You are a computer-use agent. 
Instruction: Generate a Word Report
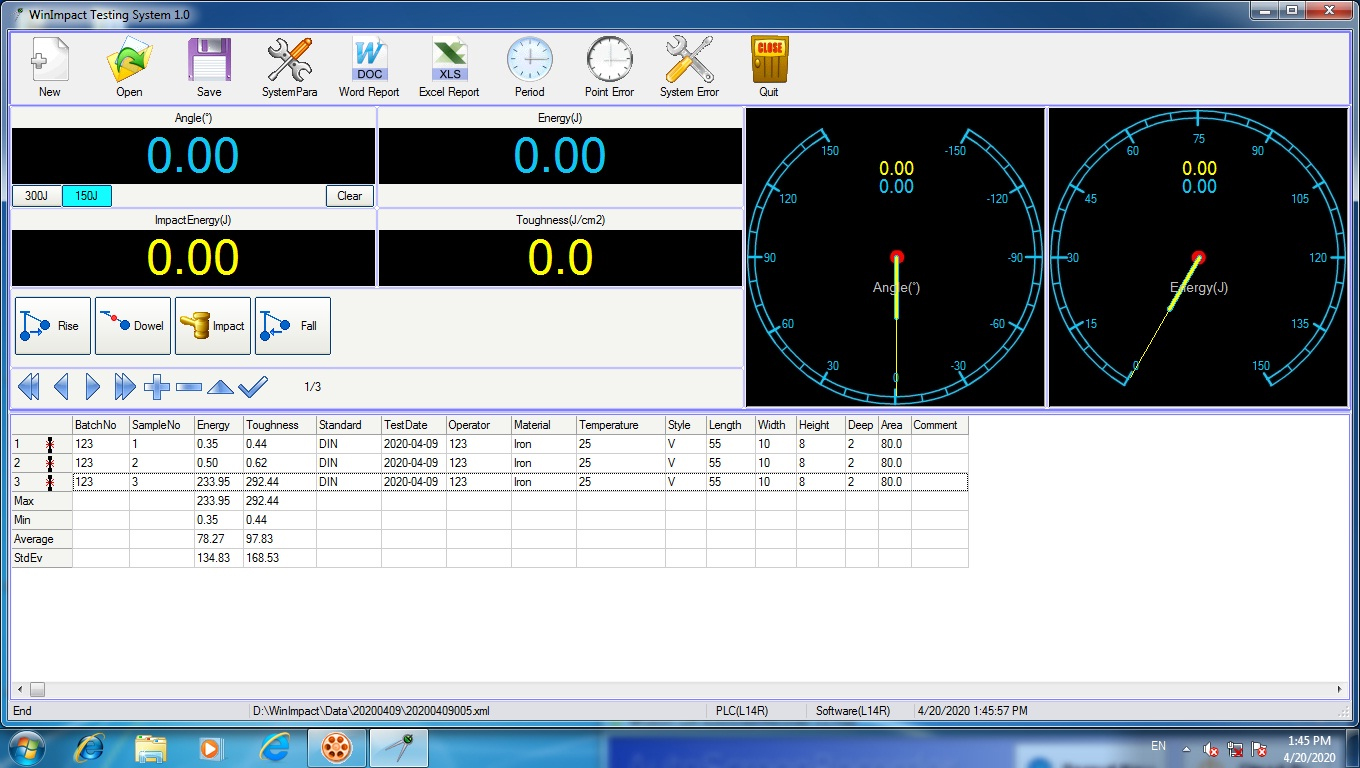click(368, 66)
